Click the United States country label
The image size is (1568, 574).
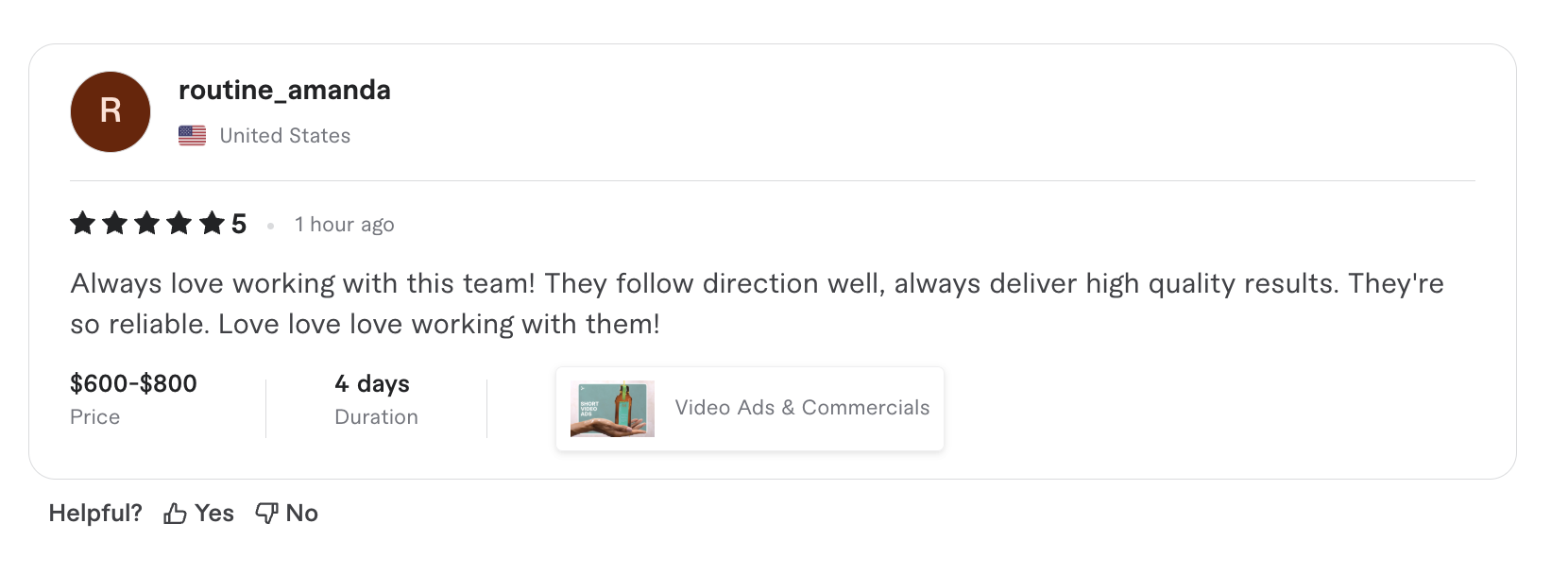coord(284,136)
